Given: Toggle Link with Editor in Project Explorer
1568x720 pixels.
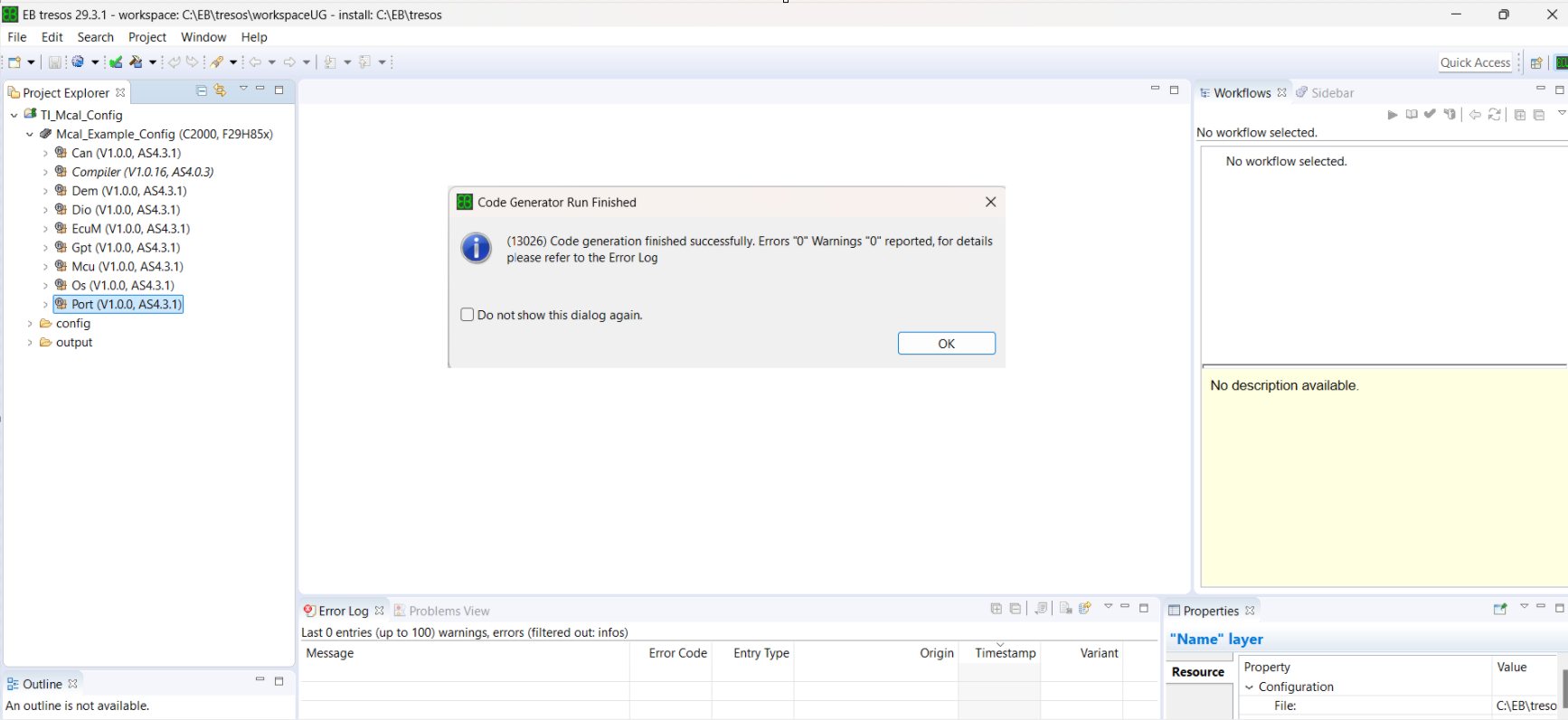Looking at the screenshot, I should pyautogui.click(x=220, y=90).
